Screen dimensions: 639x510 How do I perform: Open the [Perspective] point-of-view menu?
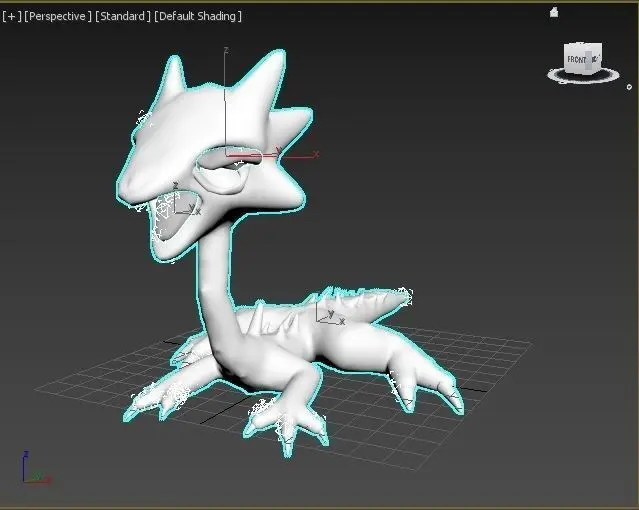58,16
